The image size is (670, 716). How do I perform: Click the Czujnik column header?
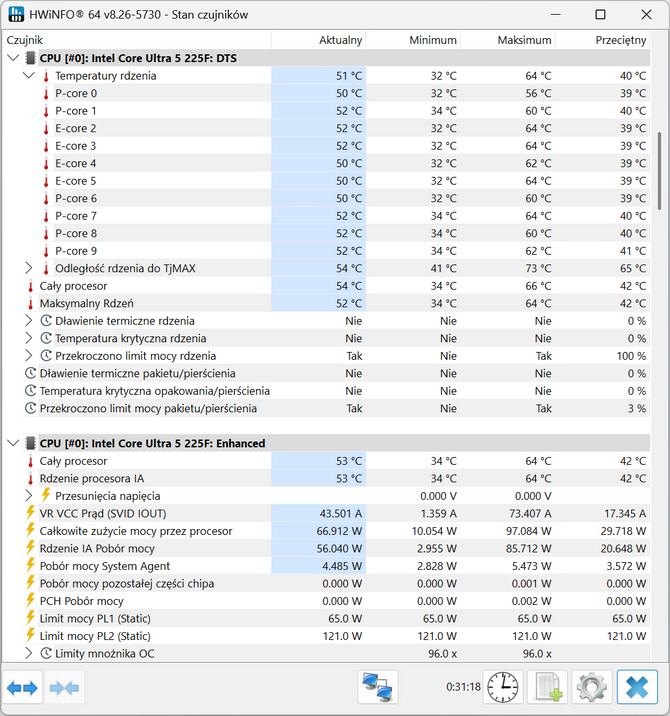[x=137, y=40]
